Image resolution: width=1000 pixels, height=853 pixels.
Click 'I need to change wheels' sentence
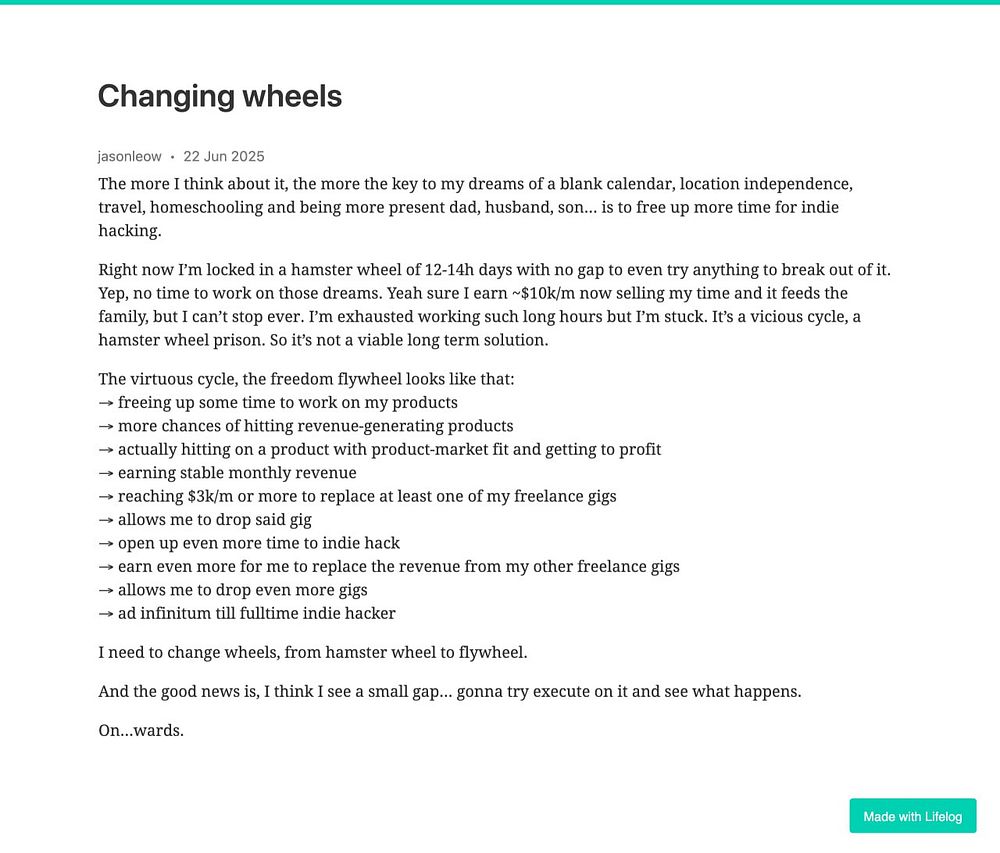click(x=312, y=652)
